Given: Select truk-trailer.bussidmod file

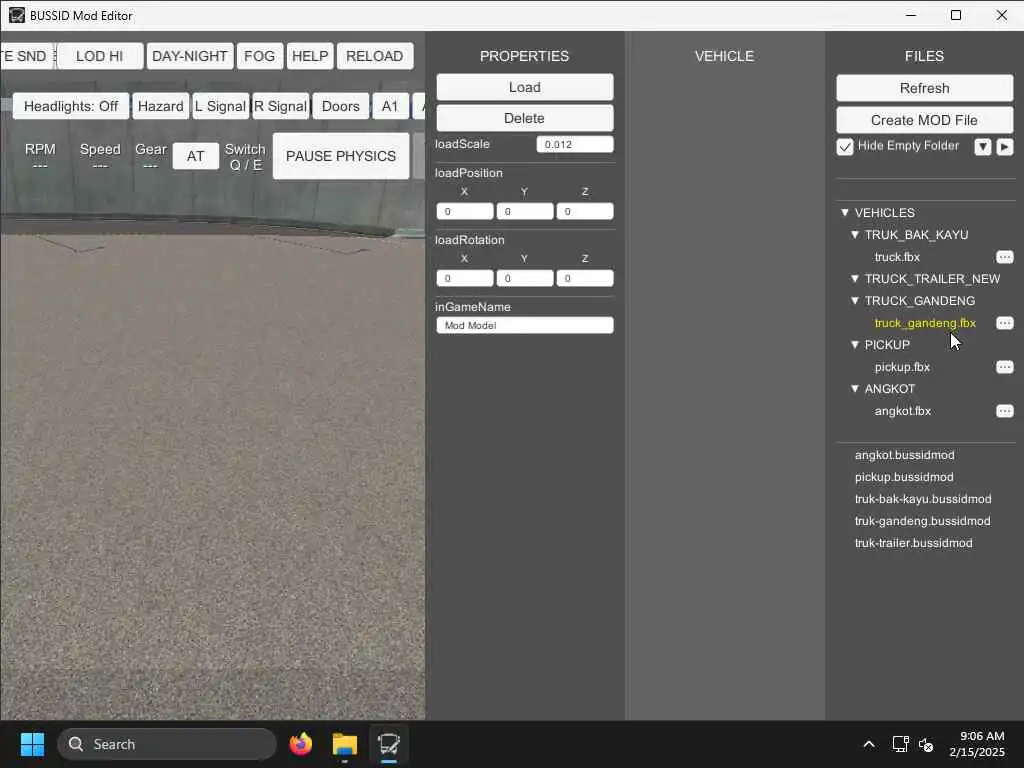Looking at the screenshot, I should [x=913, y=543].
